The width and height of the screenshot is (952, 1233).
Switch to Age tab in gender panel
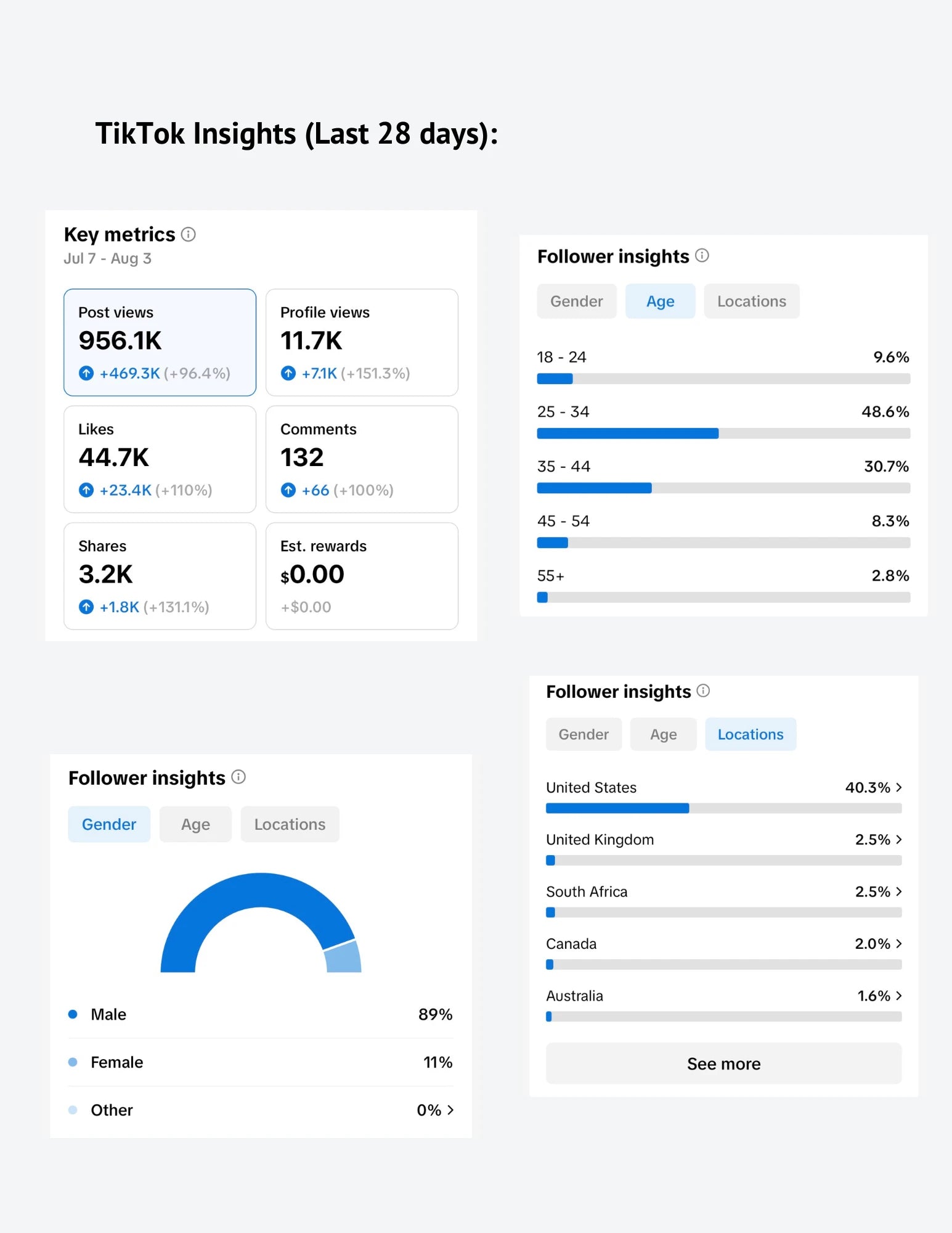point(195,824)
